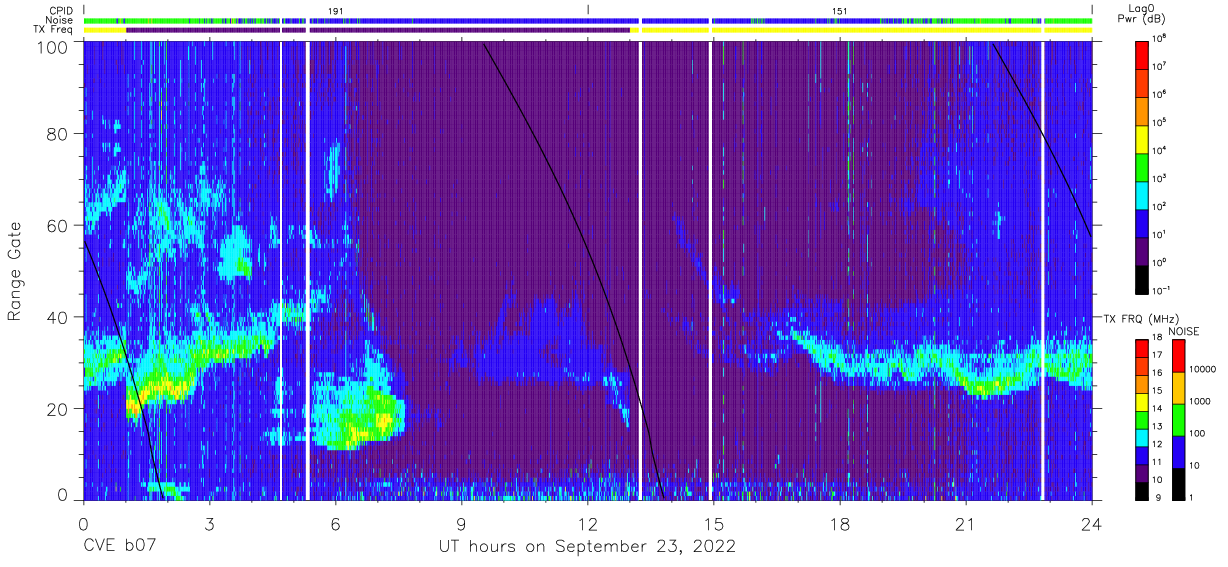Click UT hour tick label '15'

pyautogui.click(x=713, y=523)
